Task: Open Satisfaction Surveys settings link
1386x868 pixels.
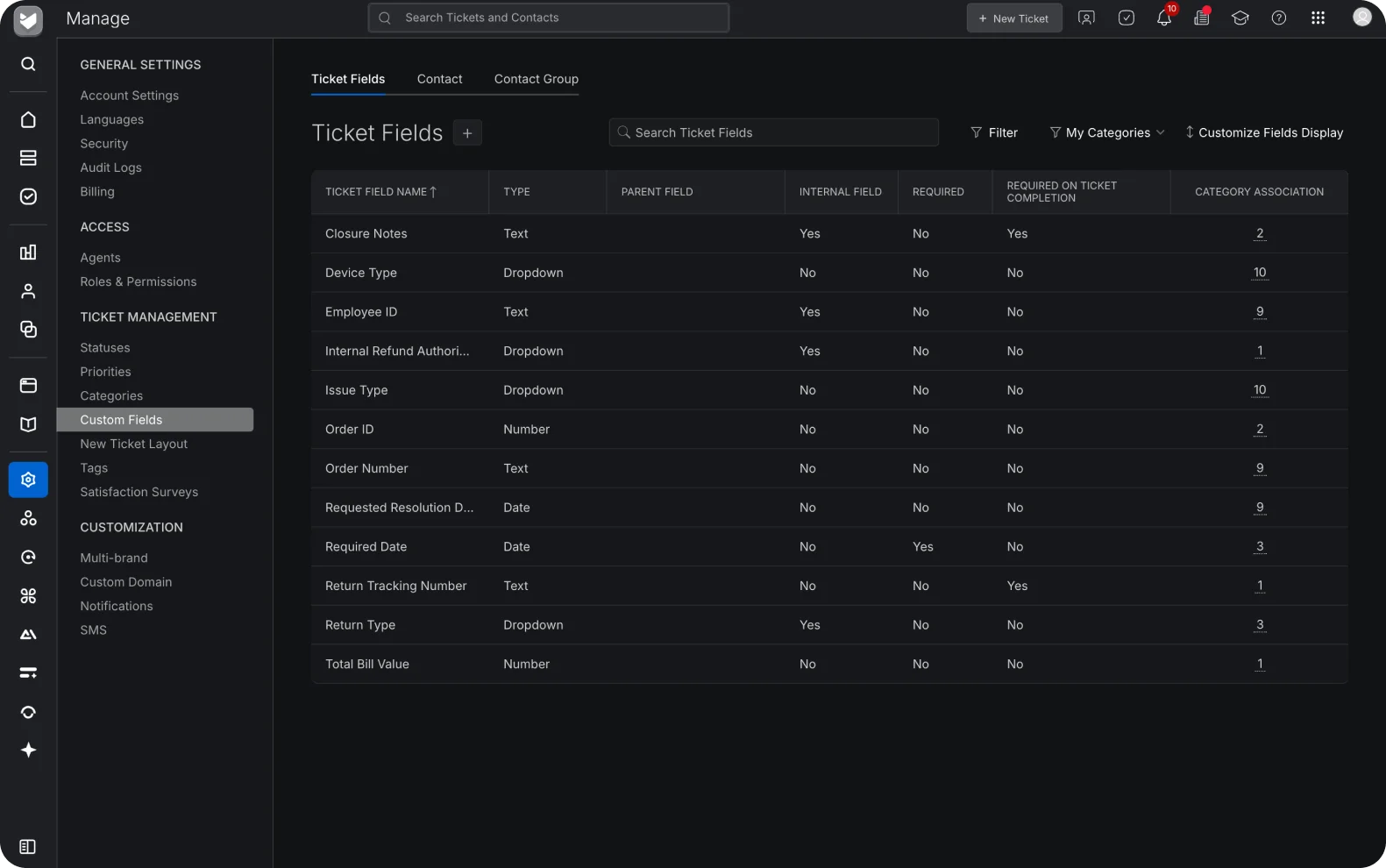Action: 139,492
